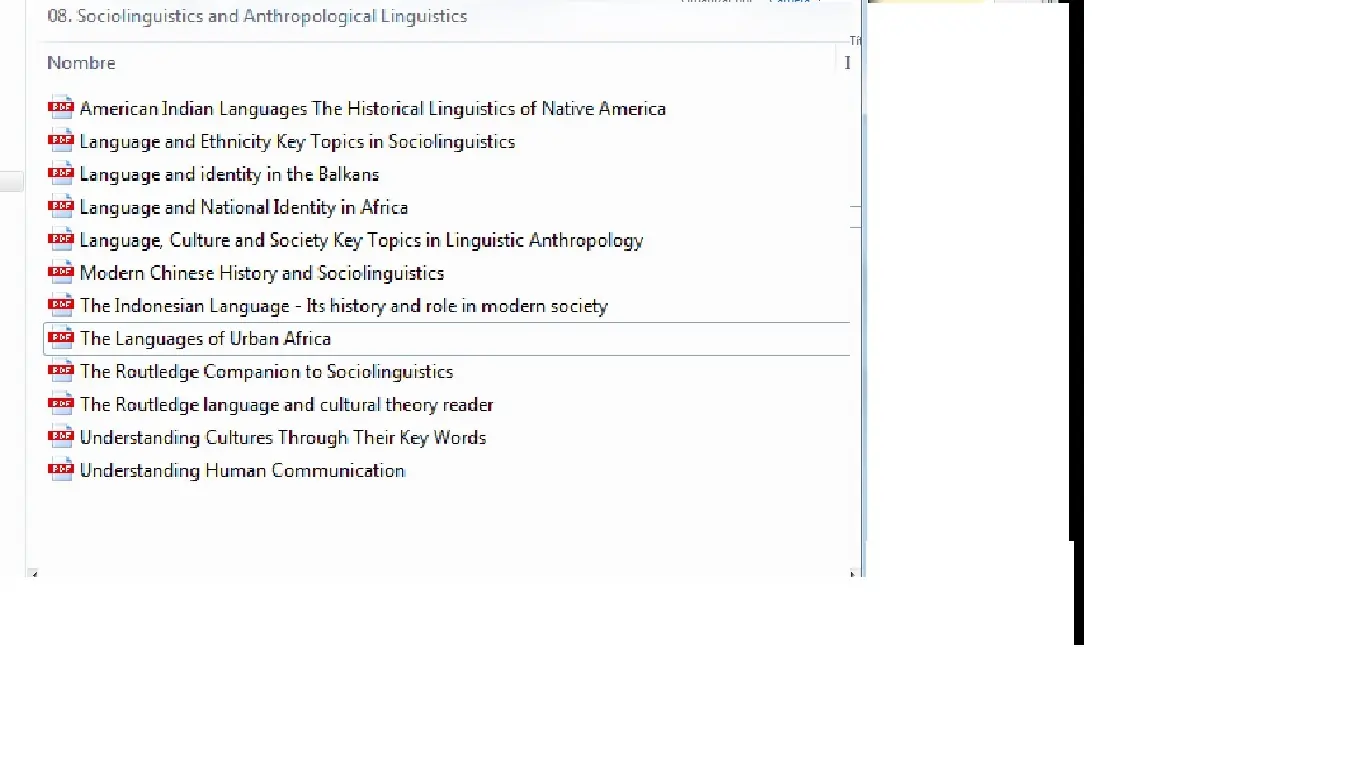Click PDF icon of Routledge language and cultural theory reader
1366x768 pixels.
(61, 405)
